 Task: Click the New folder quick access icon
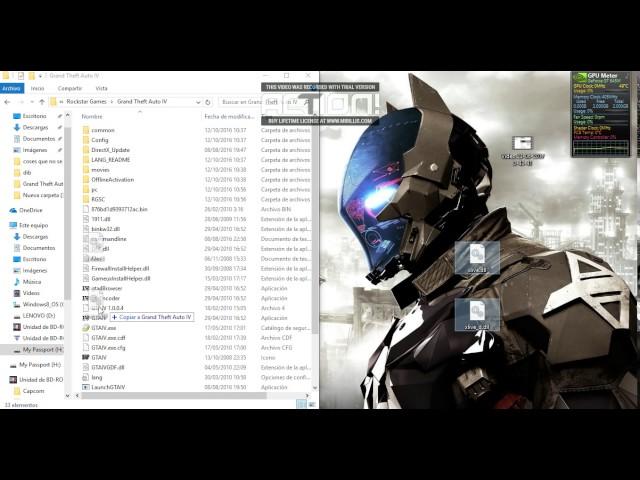pyautogui.click(x=31, y=76)
